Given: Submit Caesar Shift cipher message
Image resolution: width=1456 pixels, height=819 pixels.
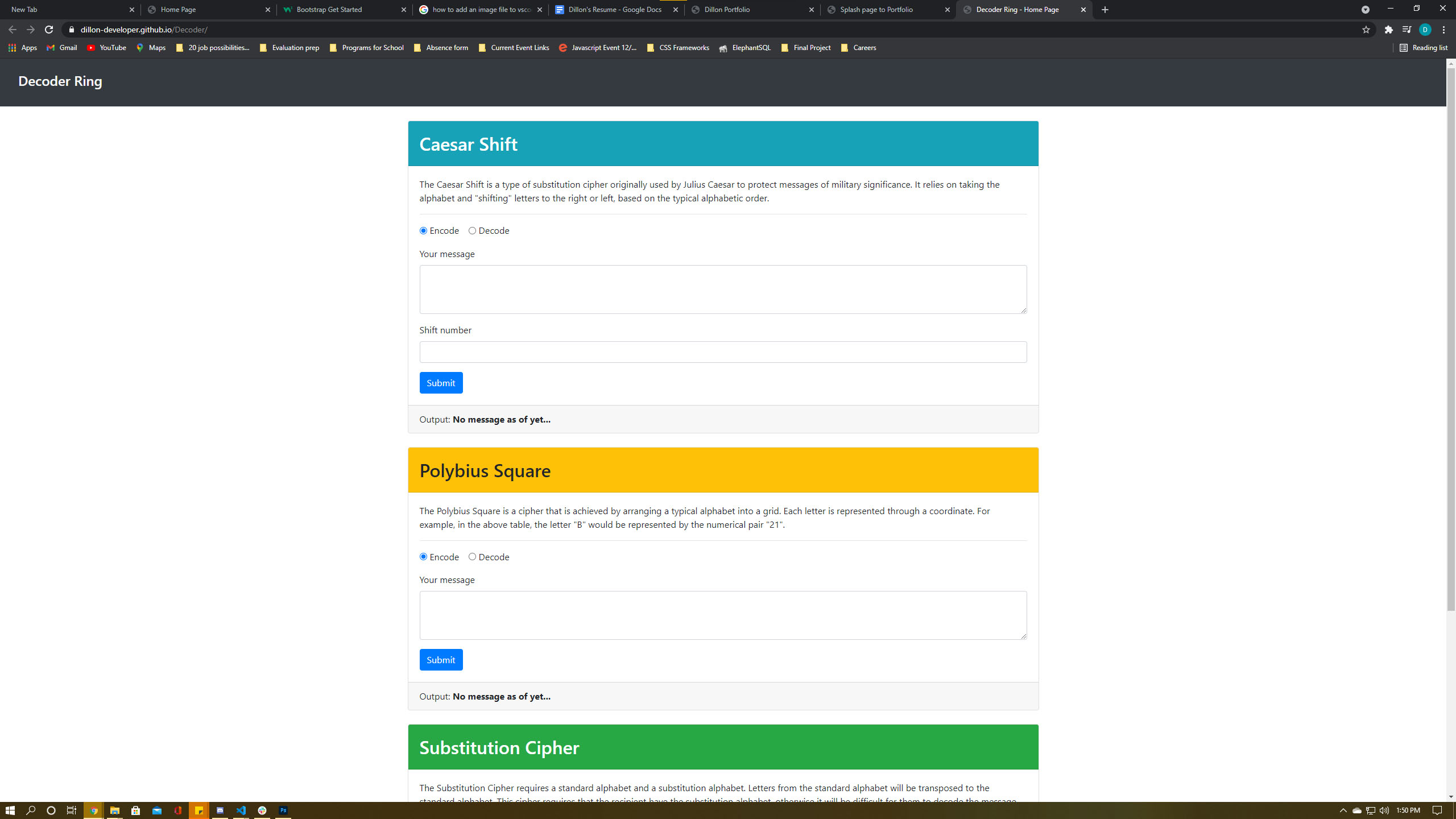Looking at the screenshot, I should (x=441, y=382).
